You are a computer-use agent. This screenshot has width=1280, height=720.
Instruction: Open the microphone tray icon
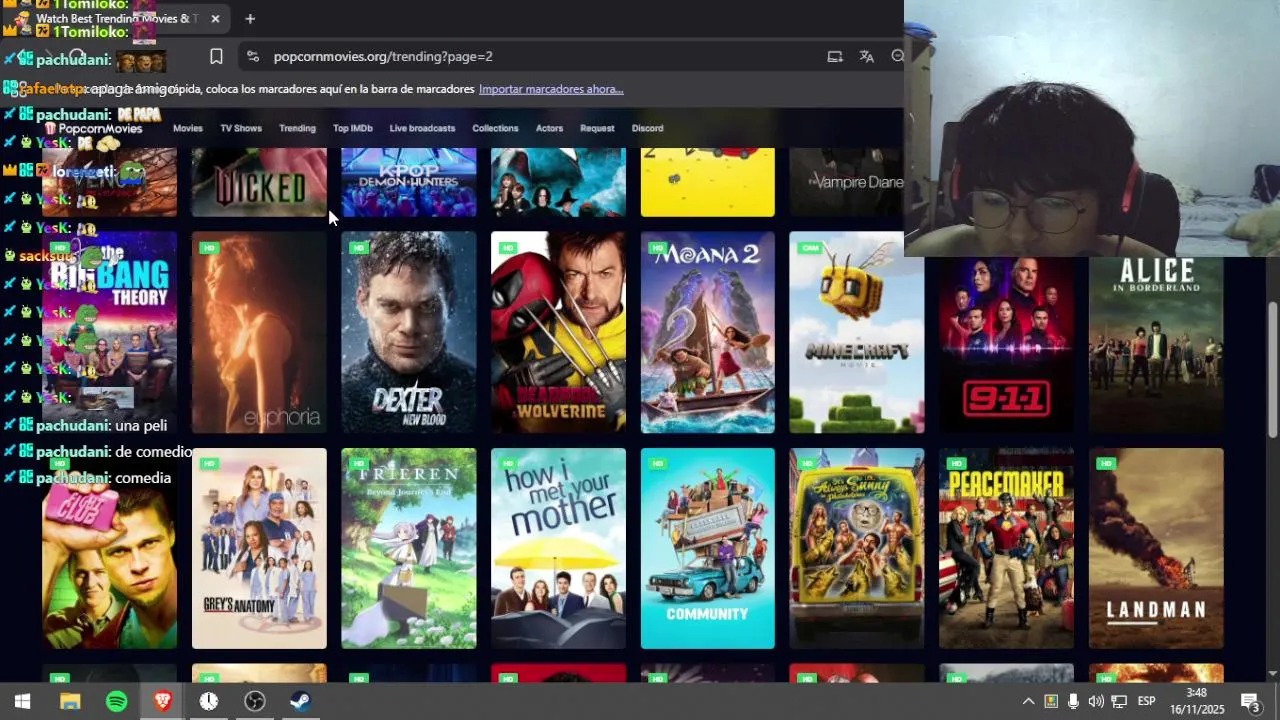click(1073, 701)
